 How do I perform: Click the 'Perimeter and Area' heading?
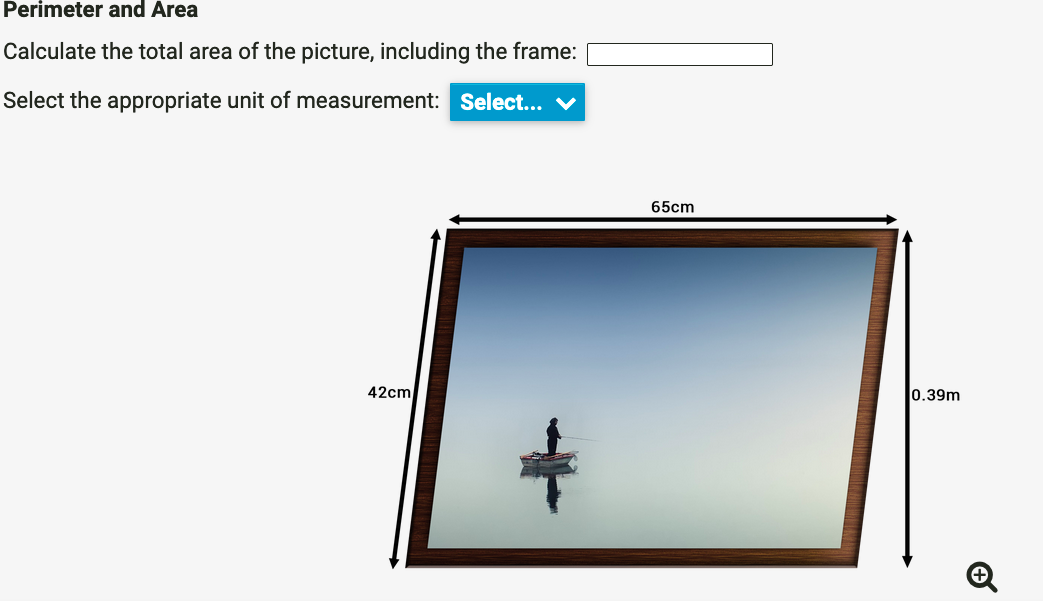click(x=99, y=11)
